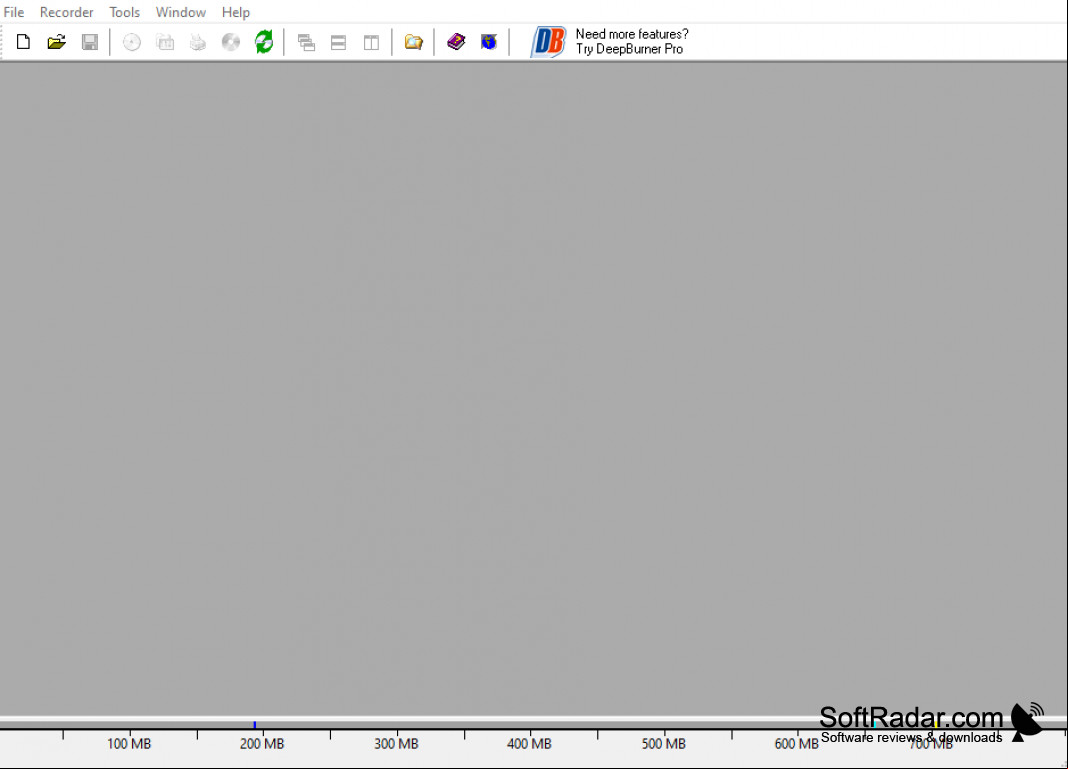Screen dimensions: 1068x769
Task: Open the Window menu
Action: [x=180, y=12]
